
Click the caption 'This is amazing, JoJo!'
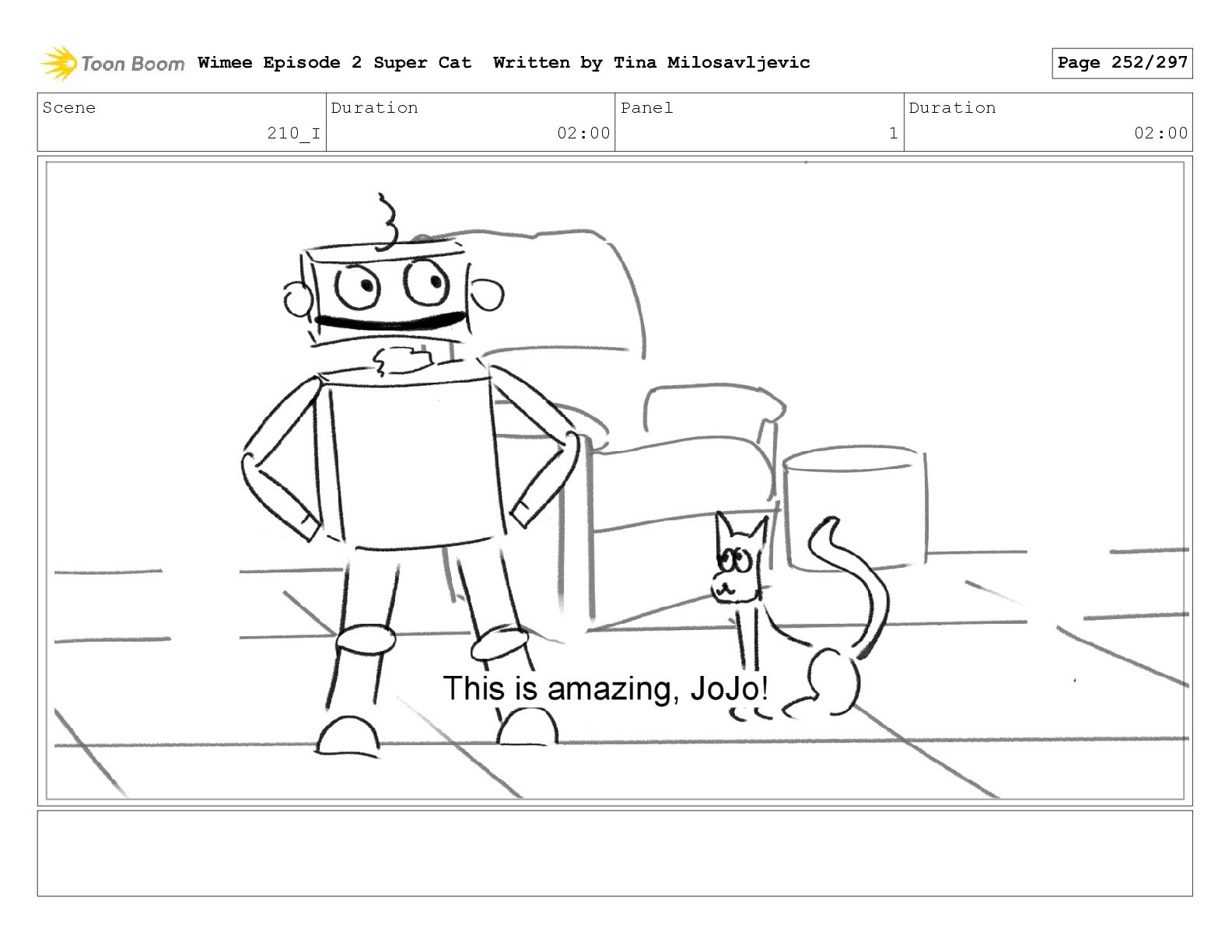point(606,688)
